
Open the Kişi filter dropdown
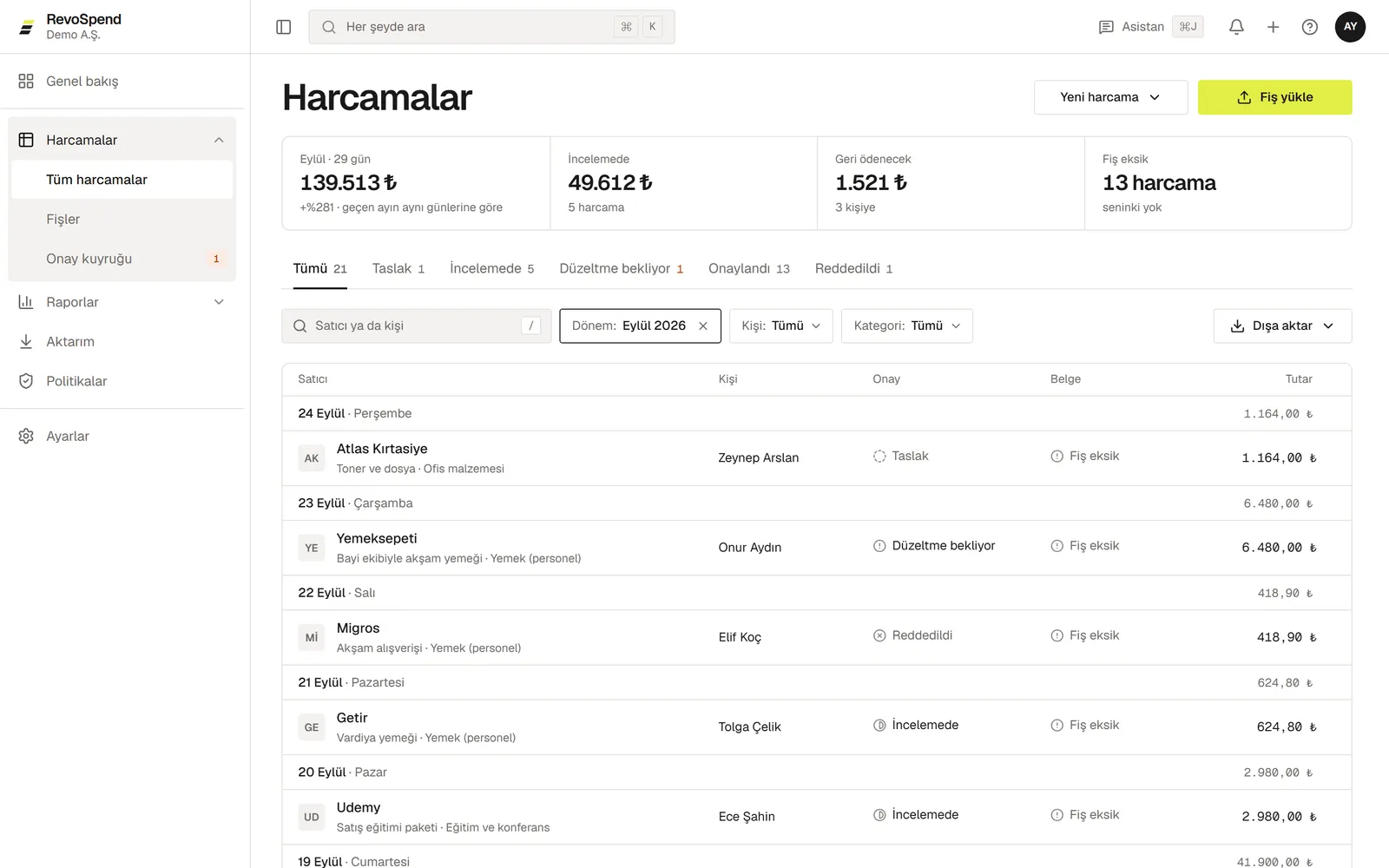pos(780,325)
